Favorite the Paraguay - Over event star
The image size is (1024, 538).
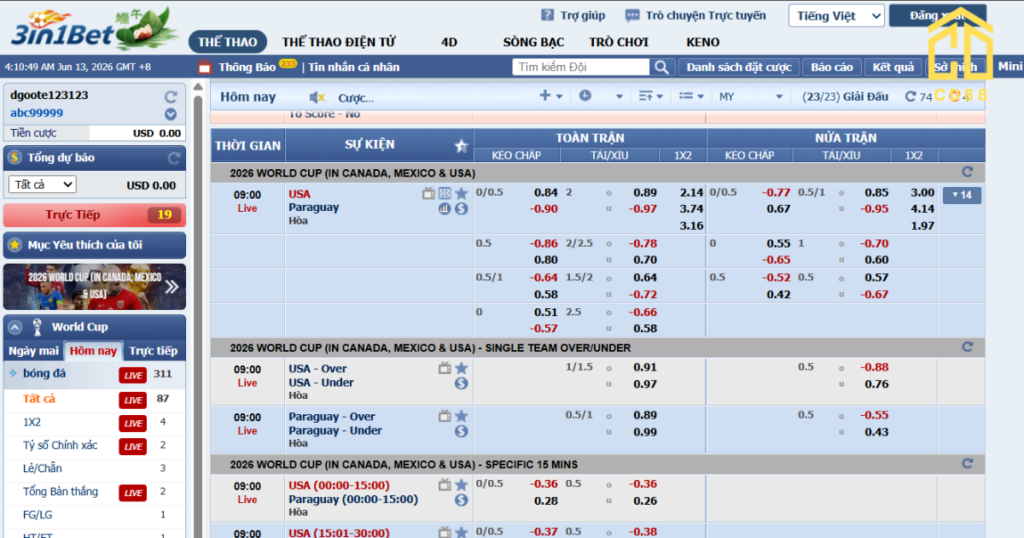pyautogui.click(x=461, y=416)
